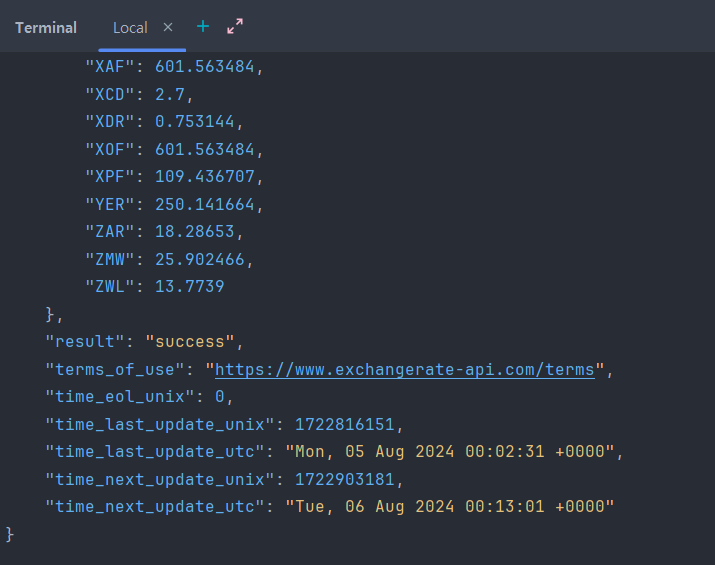Switch to the Local terminal tab
Image resolution: width=715 pixels, height=565 pixels.
130,28
